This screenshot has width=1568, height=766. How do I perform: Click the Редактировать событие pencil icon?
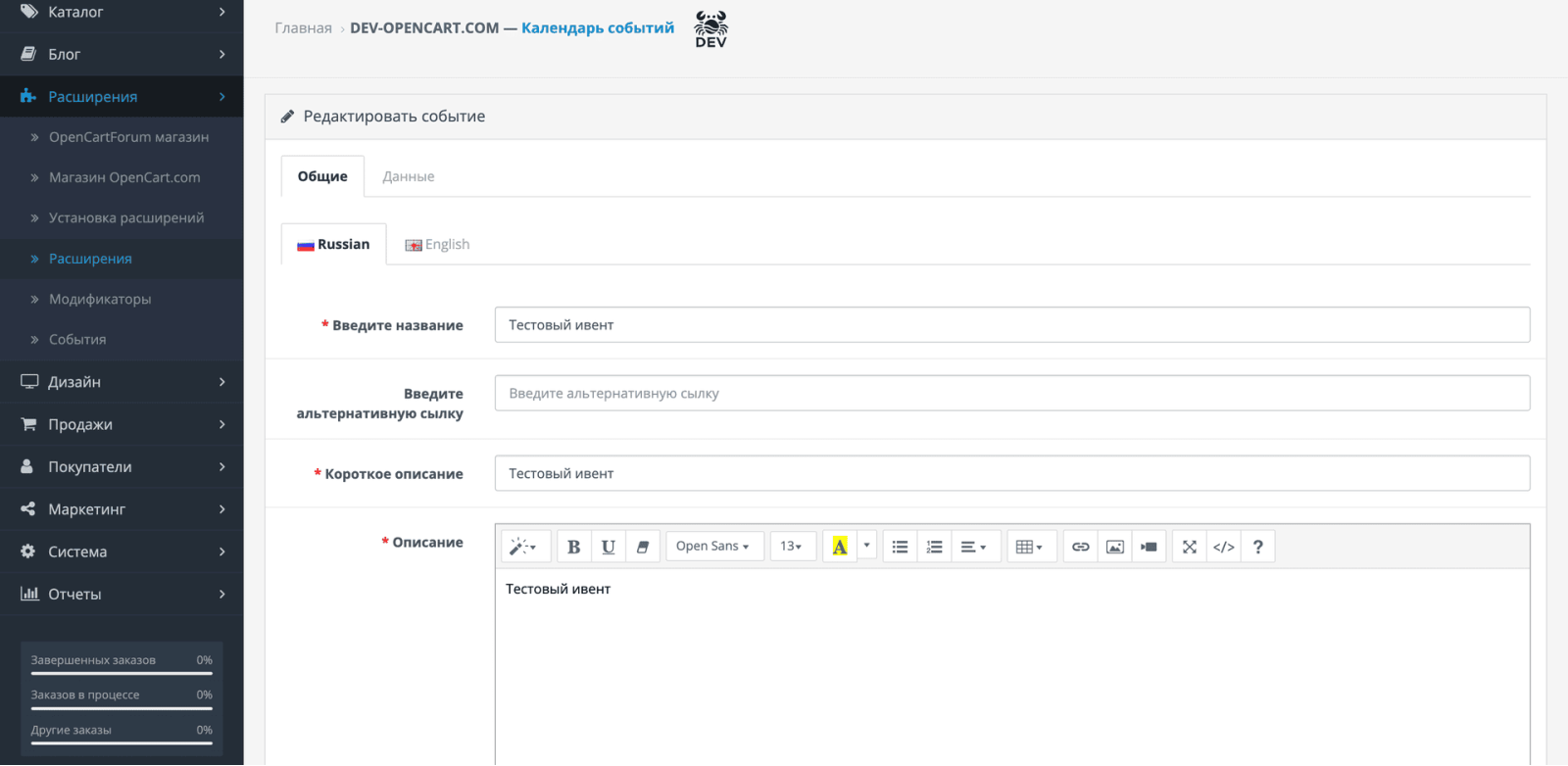point(287,117)
